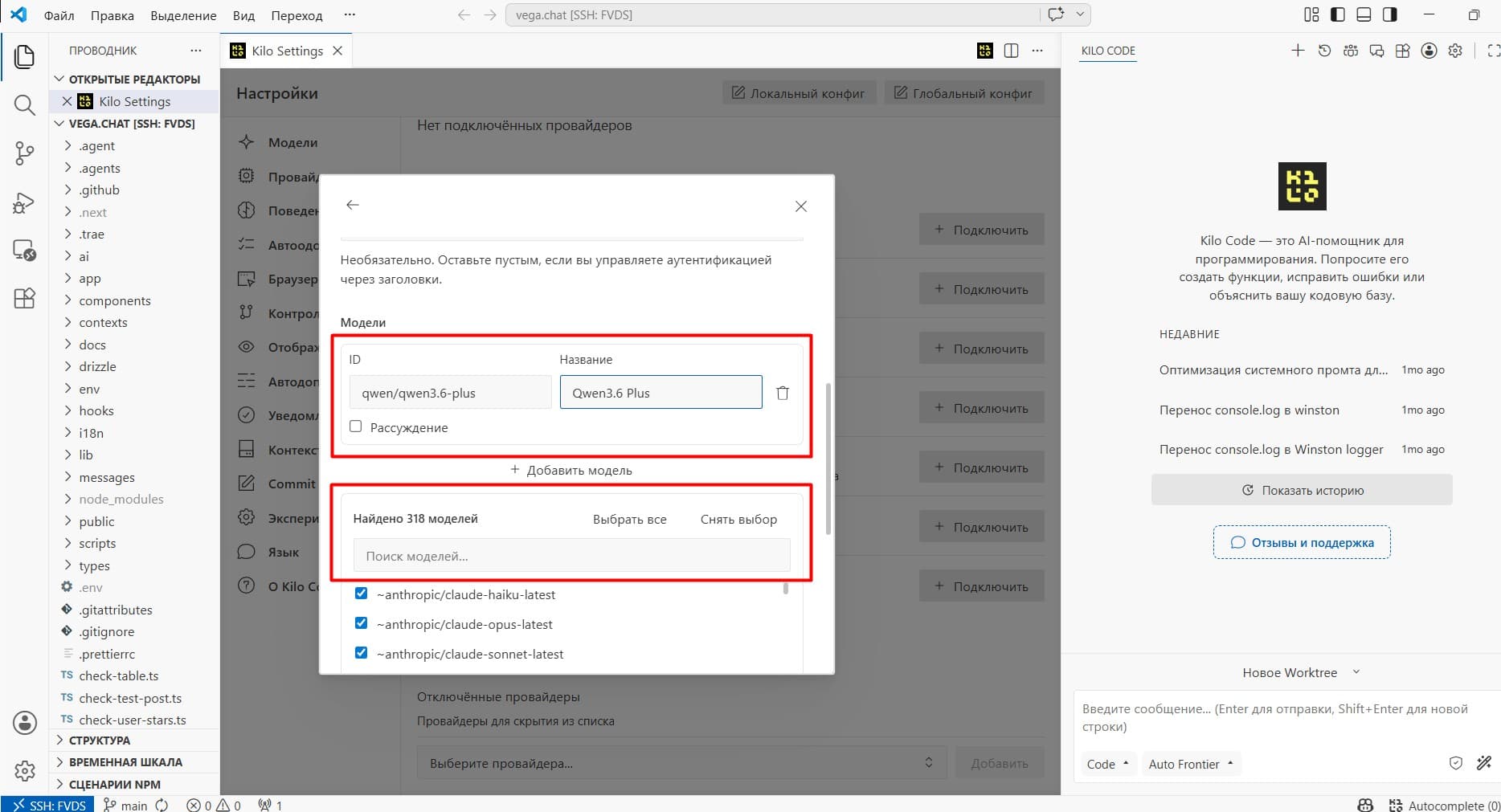Click the back arrow in model dialog

click(x=352, y=205)
